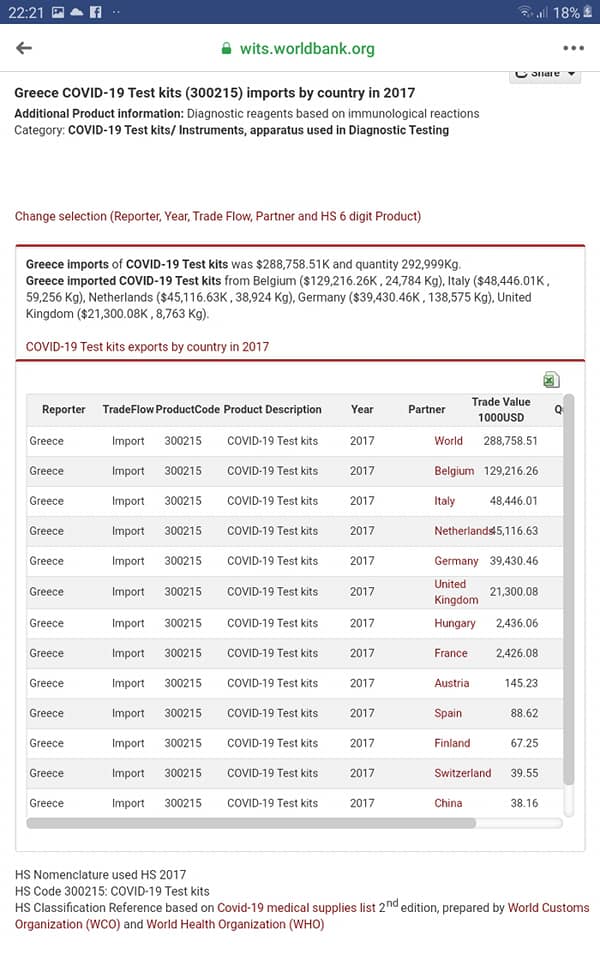Screen dimensions: 600x960
Task: Tap the battery icon in status bar
Action: tap(588, 12)
